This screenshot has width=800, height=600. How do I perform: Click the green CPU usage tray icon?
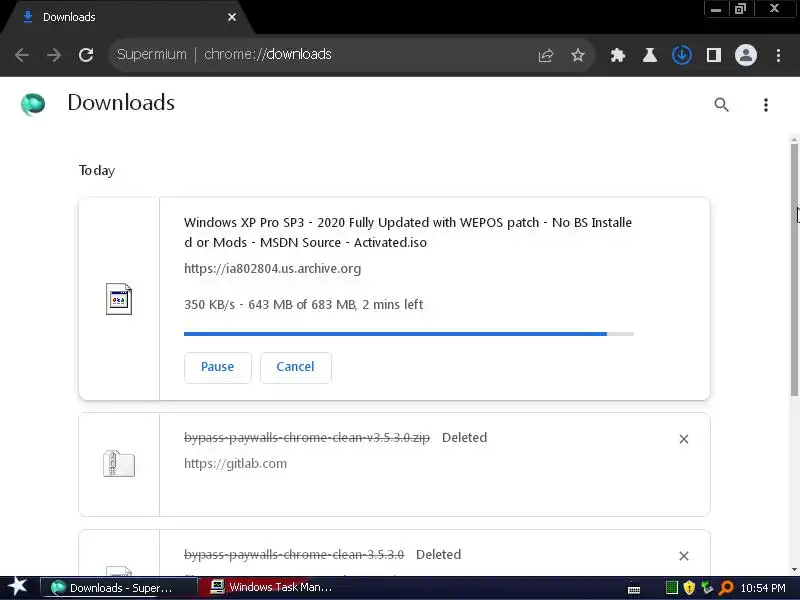coord(672,588)
